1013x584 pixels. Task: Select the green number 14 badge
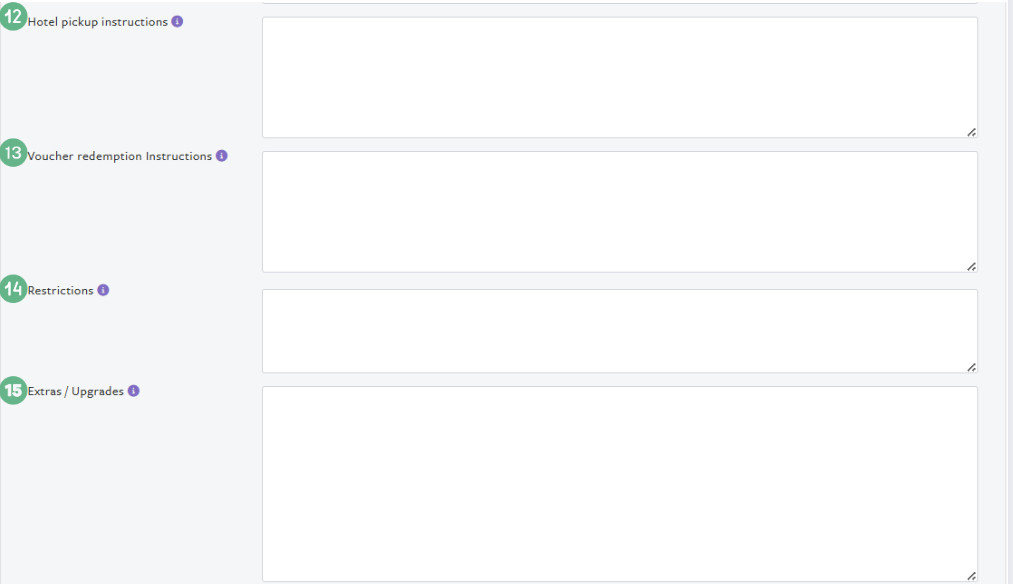(14, 289)
